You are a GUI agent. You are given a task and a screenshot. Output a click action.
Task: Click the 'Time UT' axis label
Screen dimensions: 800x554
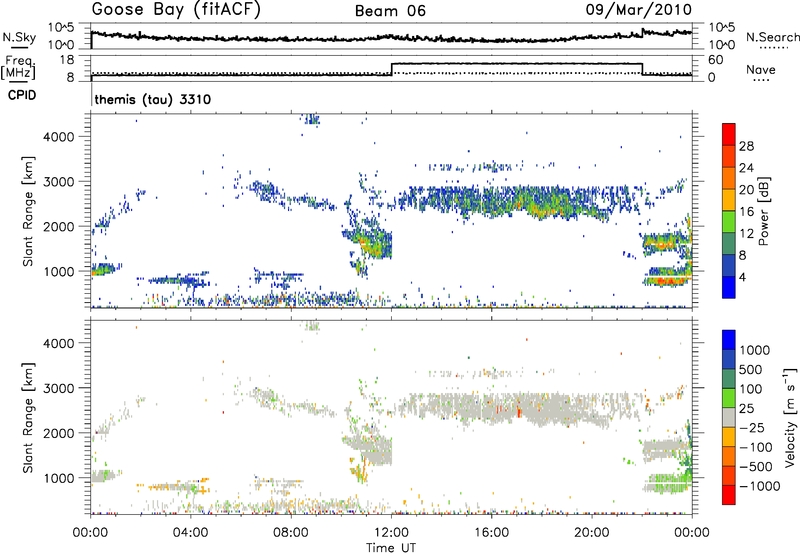(391, 548)
